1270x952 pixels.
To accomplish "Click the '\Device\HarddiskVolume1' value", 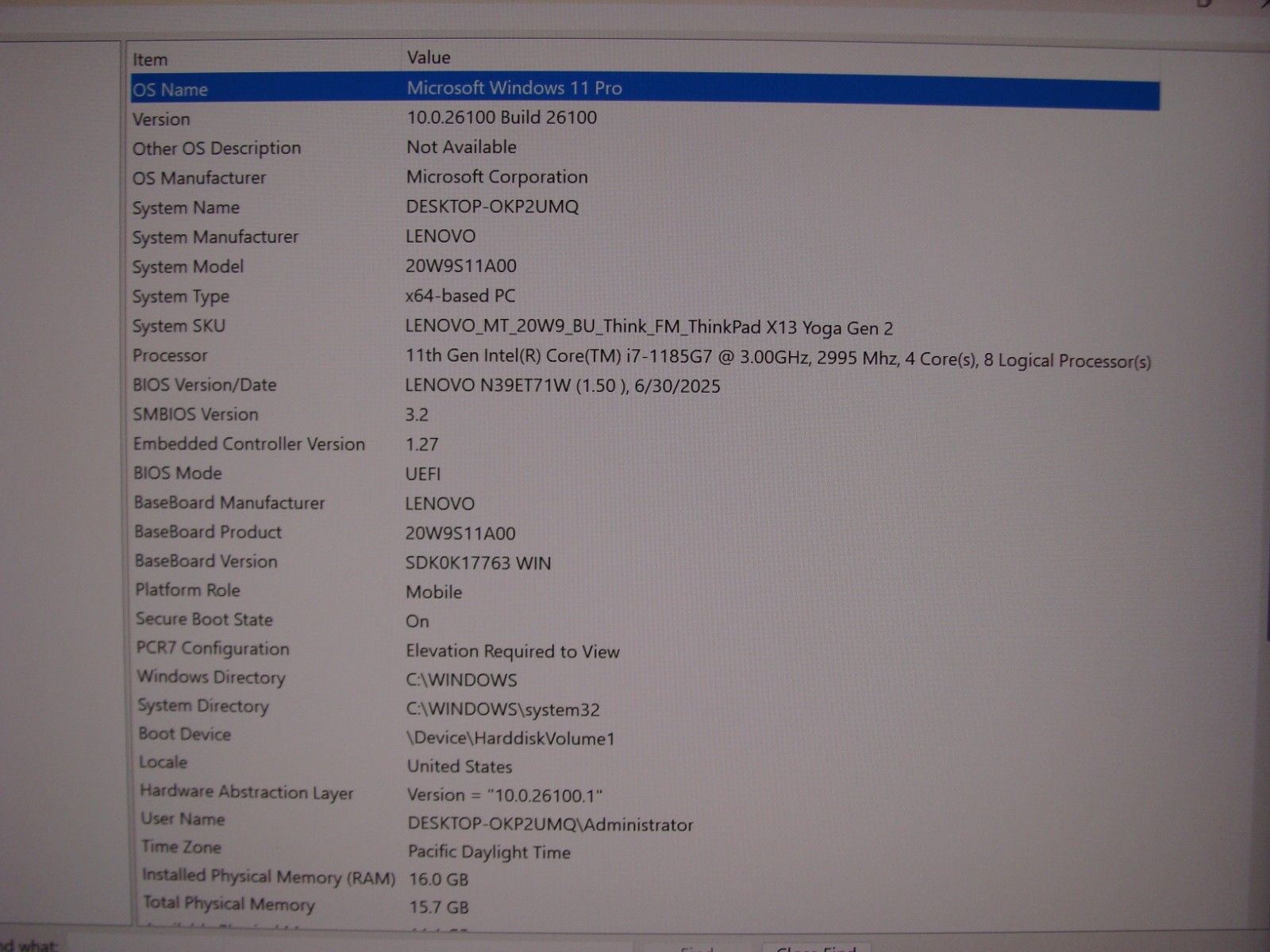I will point(511,739).
